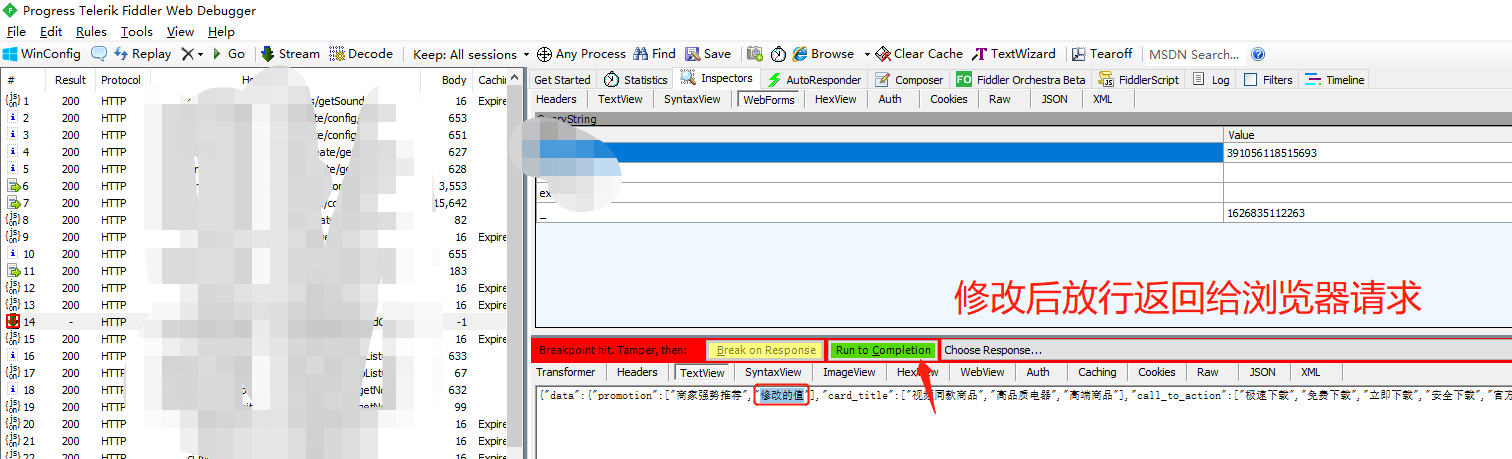This screenshot has height=459, width=1512.
Task: Open the TextWizard tool
Action: (x=1014, y=54)
